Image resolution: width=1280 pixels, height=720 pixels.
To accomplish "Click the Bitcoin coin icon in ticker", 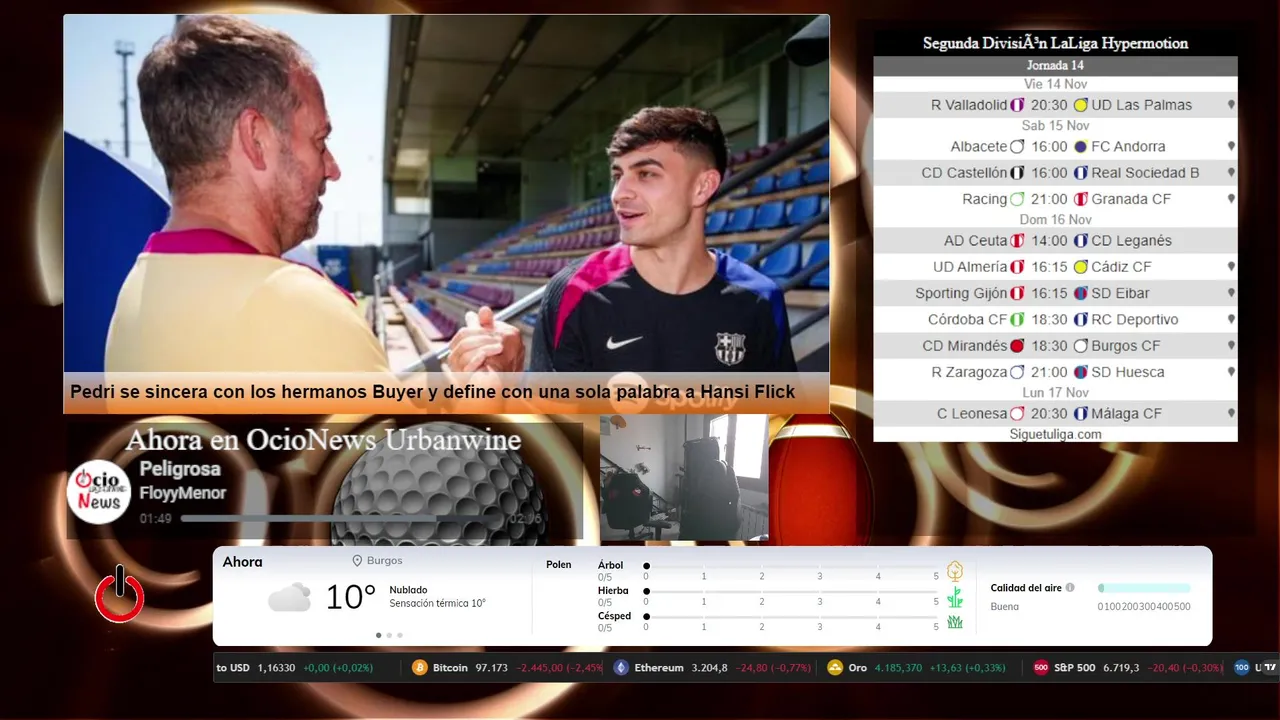I will [420, 667].
